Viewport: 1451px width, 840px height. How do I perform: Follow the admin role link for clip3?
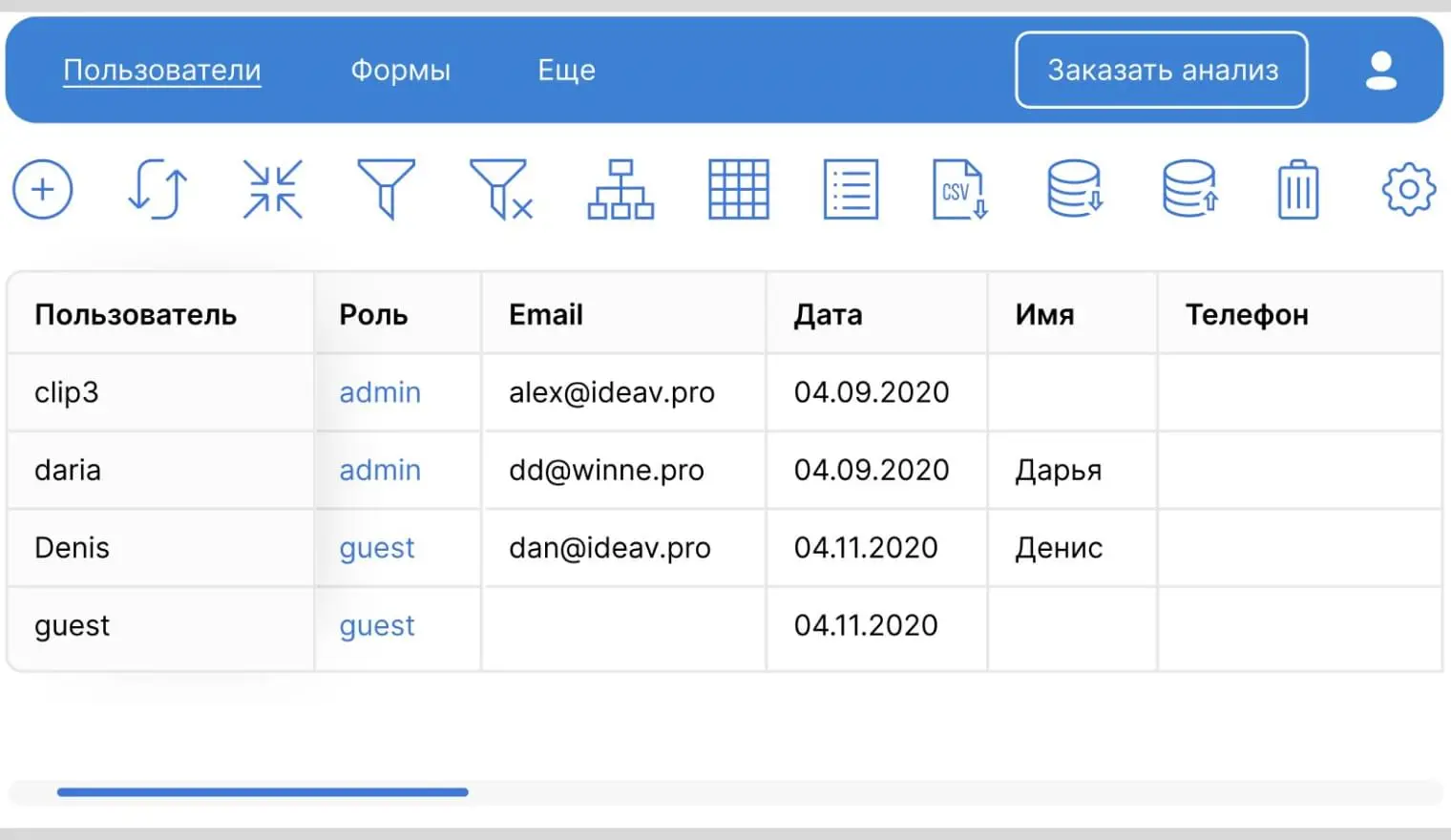tap(380, 392)
